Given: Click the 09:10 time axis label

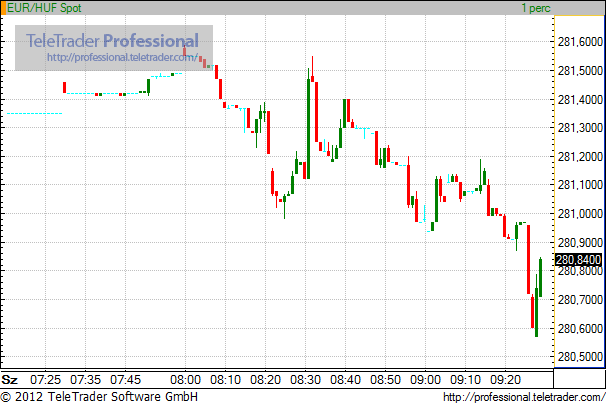Looking at the screenshot, I should click(465, 380).
